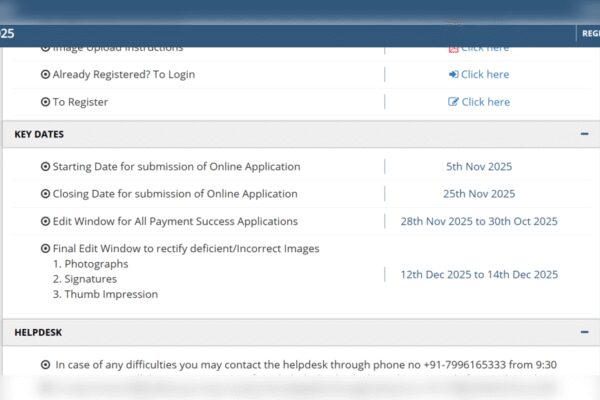The width and height of the screenshot is (600, 400).
Task: Click the Already Registered? To Login label
Action: tap(124, 74)
